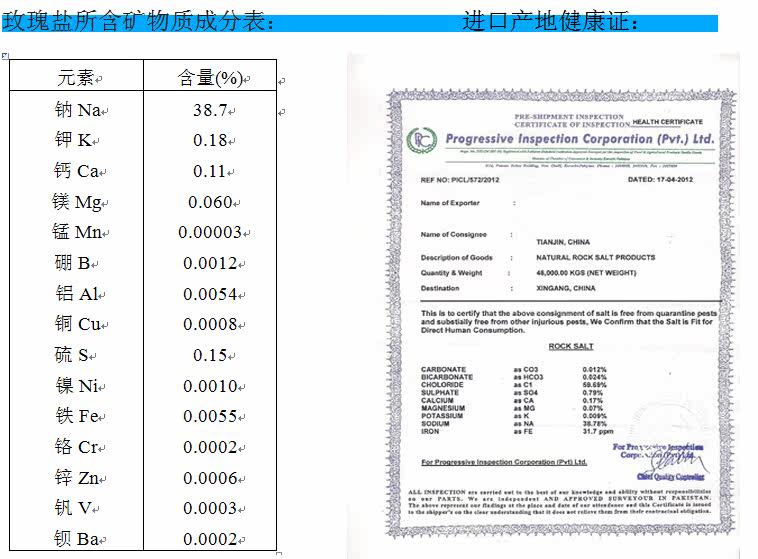This screenshot has width=758, height=559.
Task: Select the value 0.15
Action: click(x=210, y=355)
